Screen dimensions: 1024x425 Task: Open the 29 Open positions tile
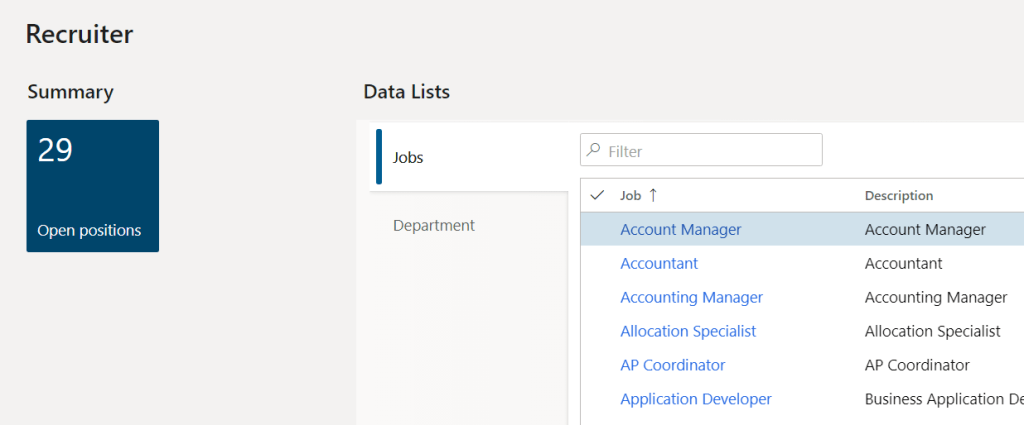[x=92, y=186]
